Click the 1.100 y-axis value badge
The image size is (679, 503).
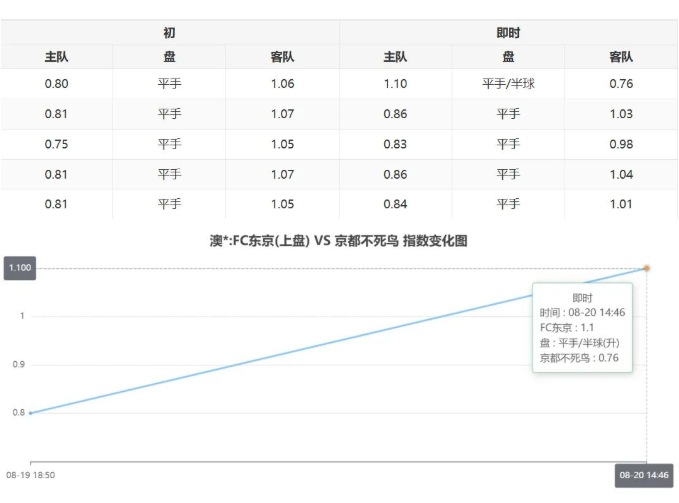pyautogui.click(x=20, y=268)
